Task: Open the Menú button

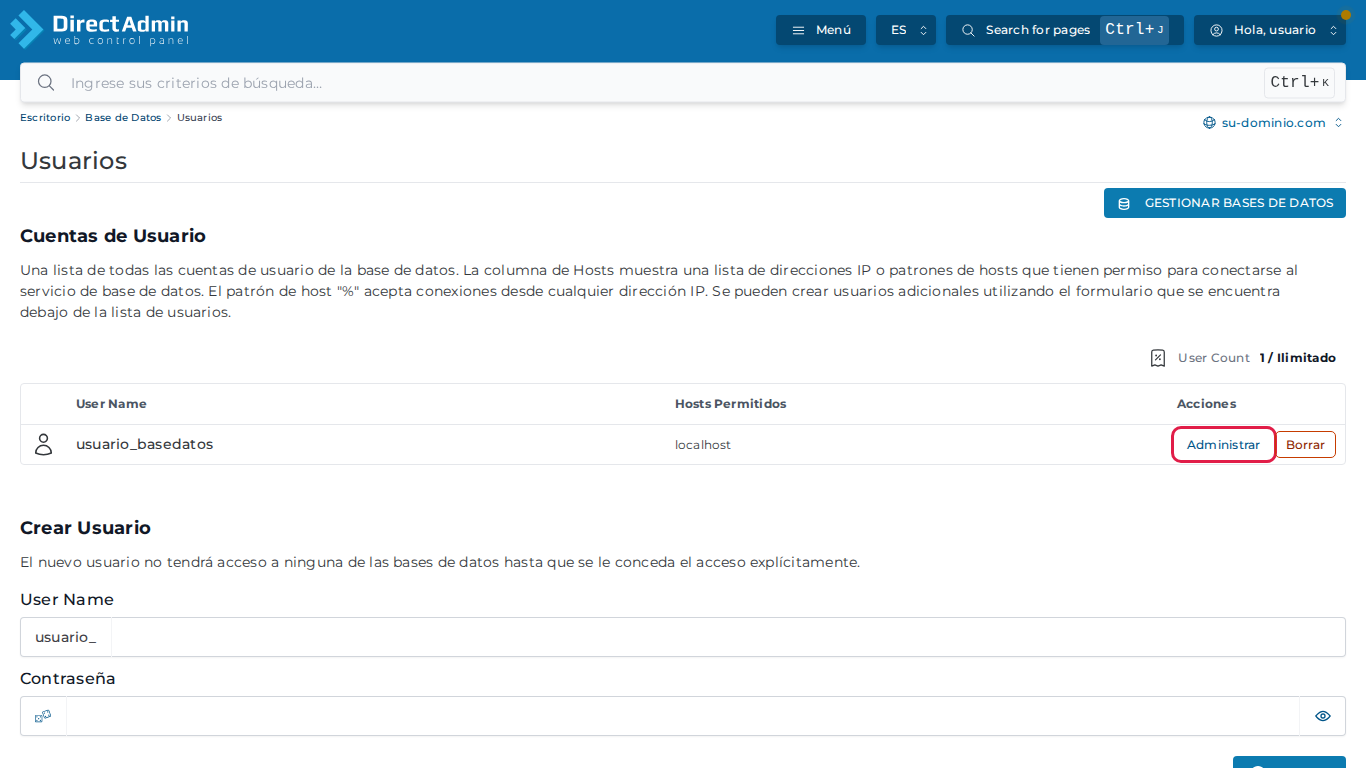Action: (x=821, y=30)
